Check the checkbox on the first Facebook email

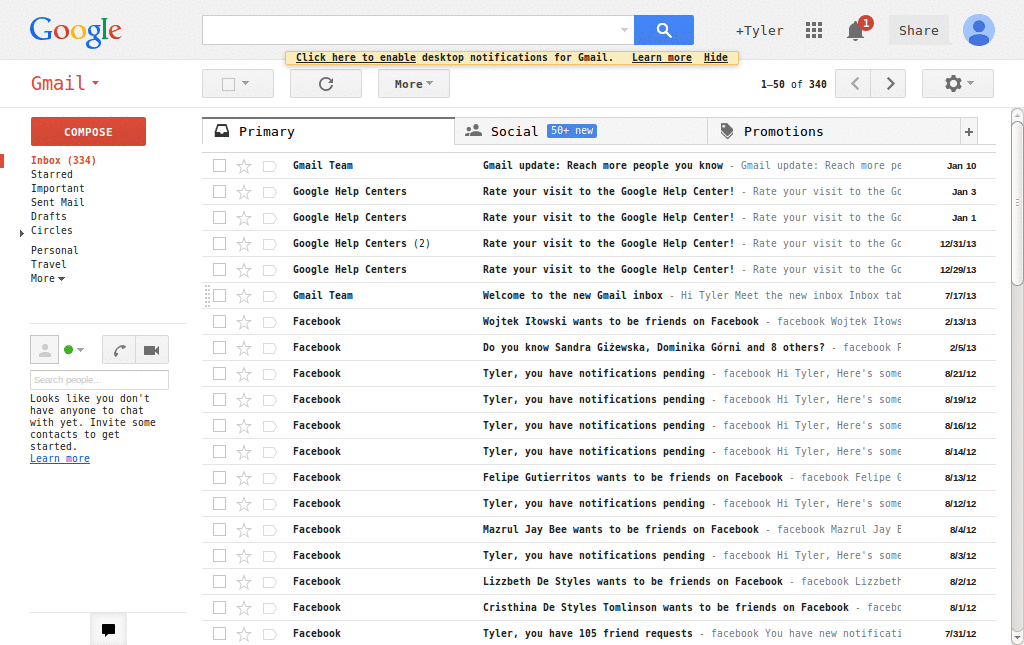pos(219,321)
